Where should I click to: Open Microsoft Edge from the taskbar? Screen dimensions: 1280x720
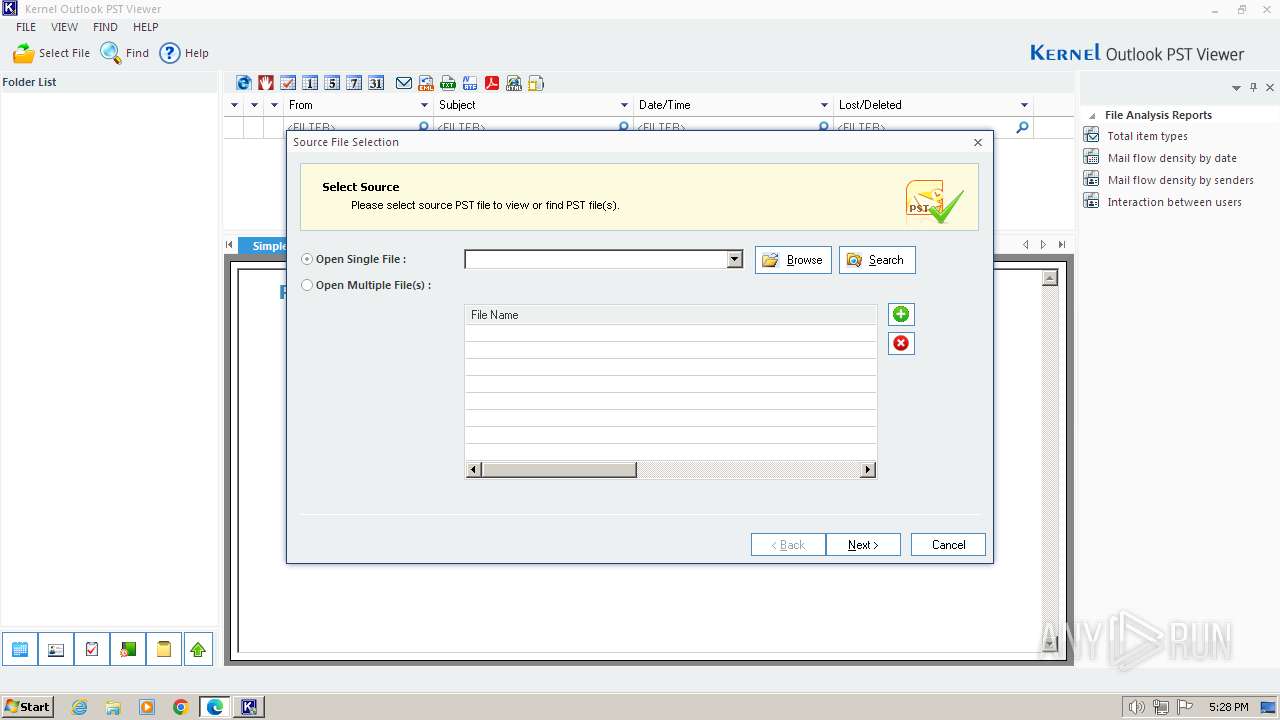coord(215,707)
